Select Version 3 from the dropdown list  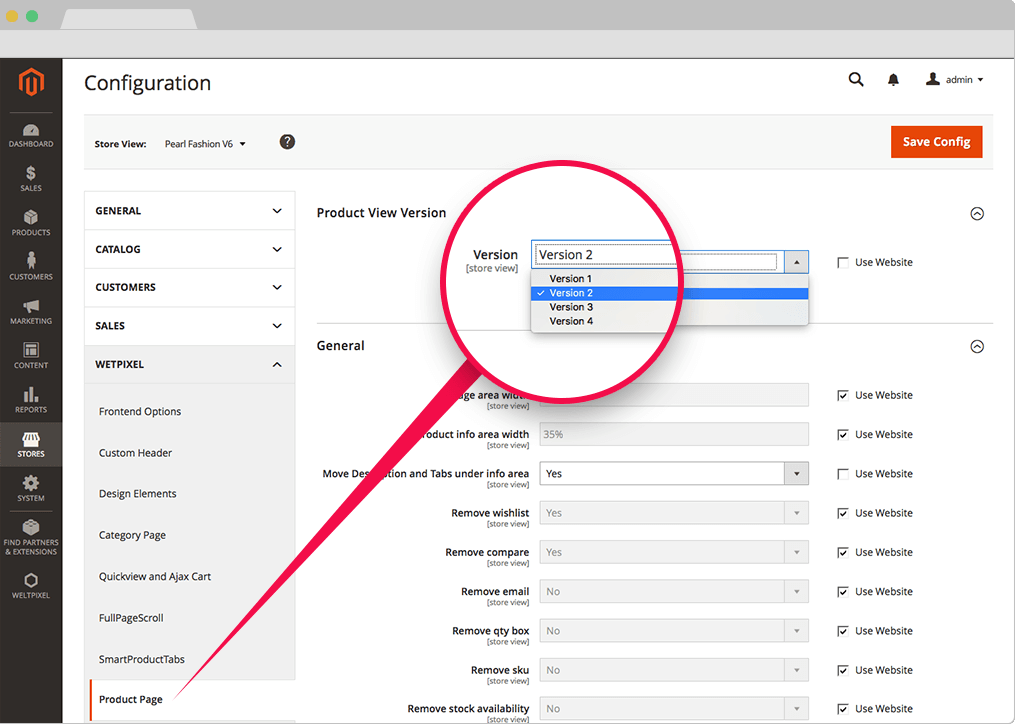click(x=571, y=307)
